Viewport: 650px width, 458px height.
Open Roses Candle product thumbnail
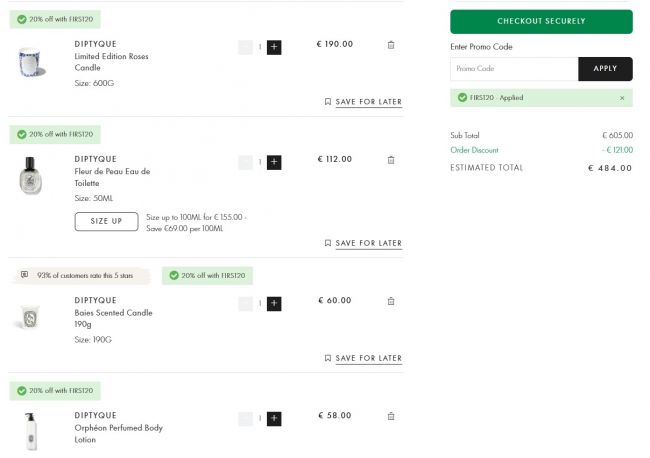coord(32,62)
